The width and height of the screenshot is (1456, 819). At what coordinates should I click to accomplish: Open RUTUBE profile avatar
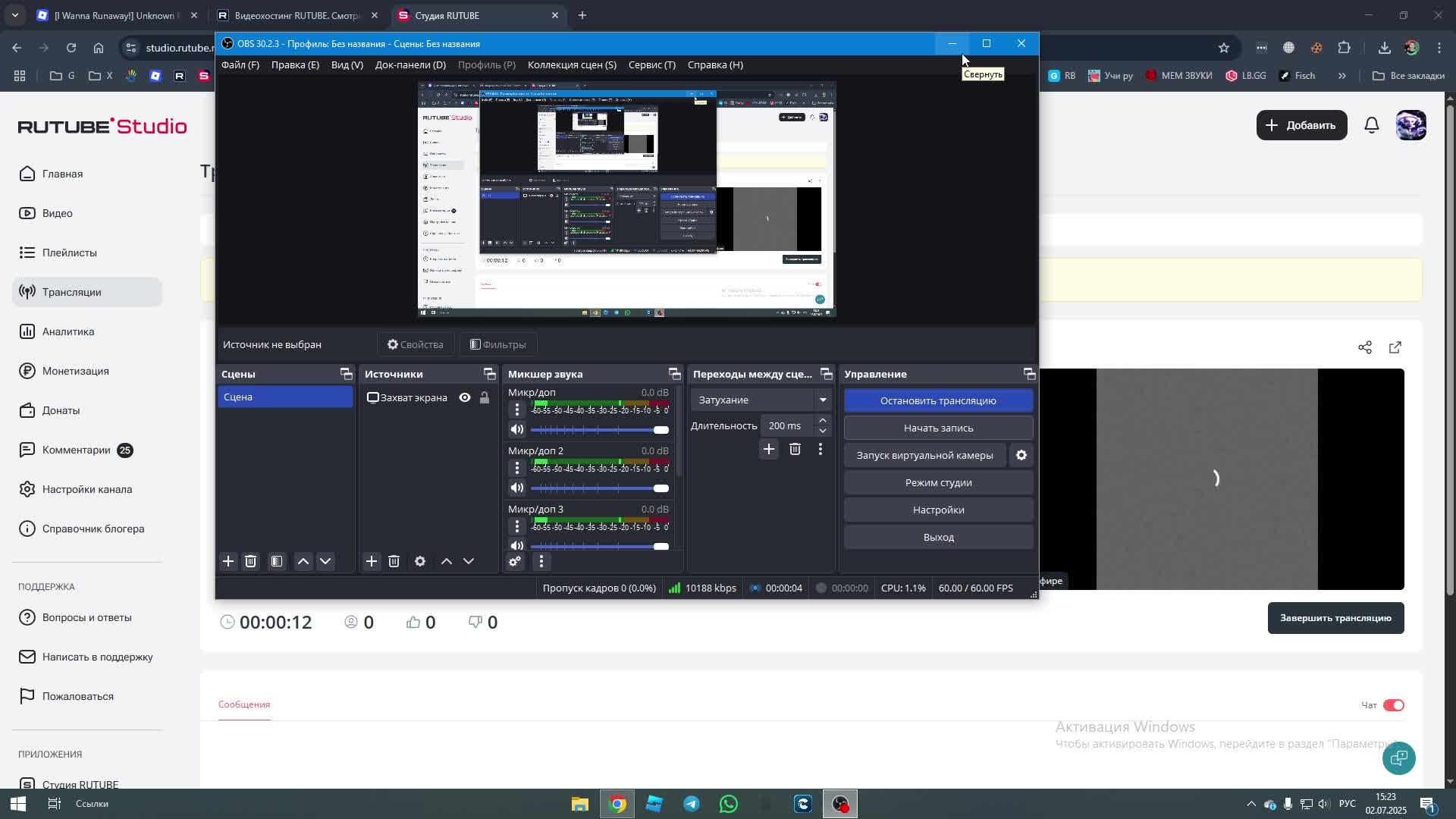pos(1411,125)
